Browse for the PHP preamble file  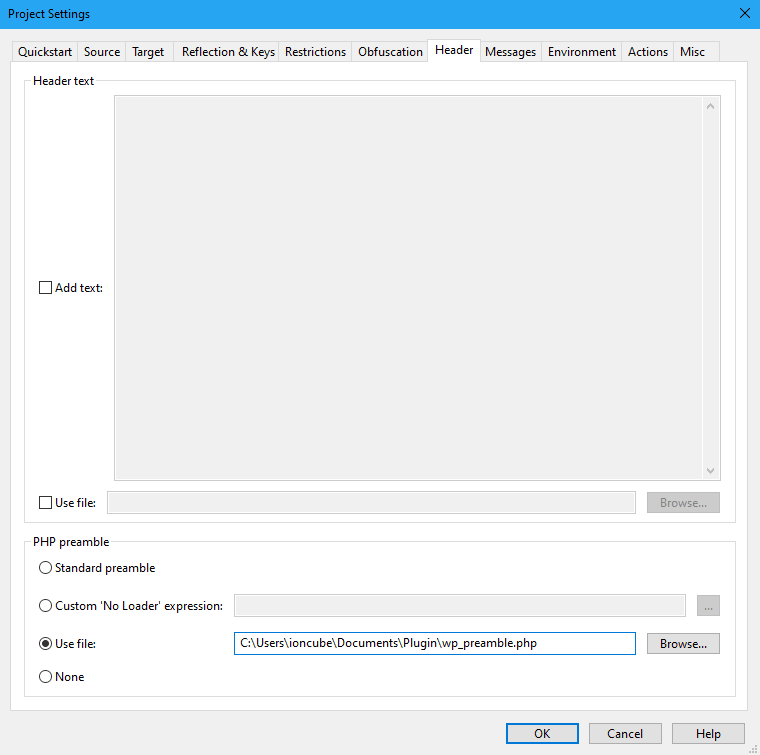[x=683, y=644]
